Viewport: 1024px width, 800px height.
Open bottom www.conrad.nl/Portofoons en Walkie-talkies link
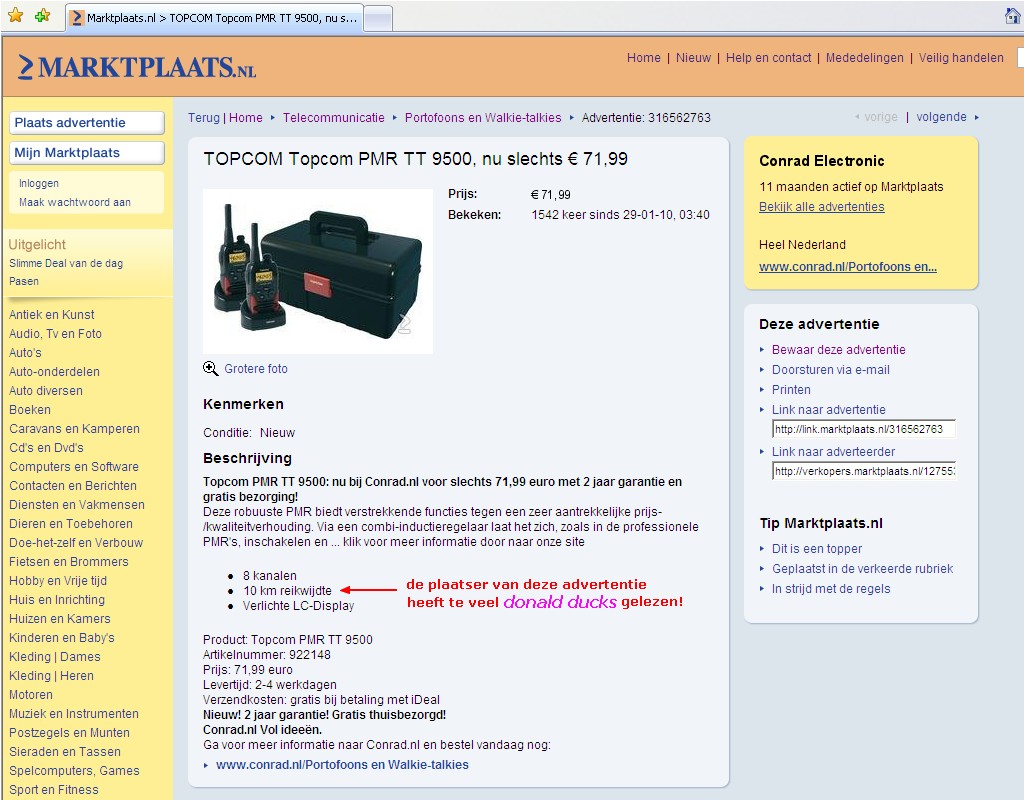[342, 765]
